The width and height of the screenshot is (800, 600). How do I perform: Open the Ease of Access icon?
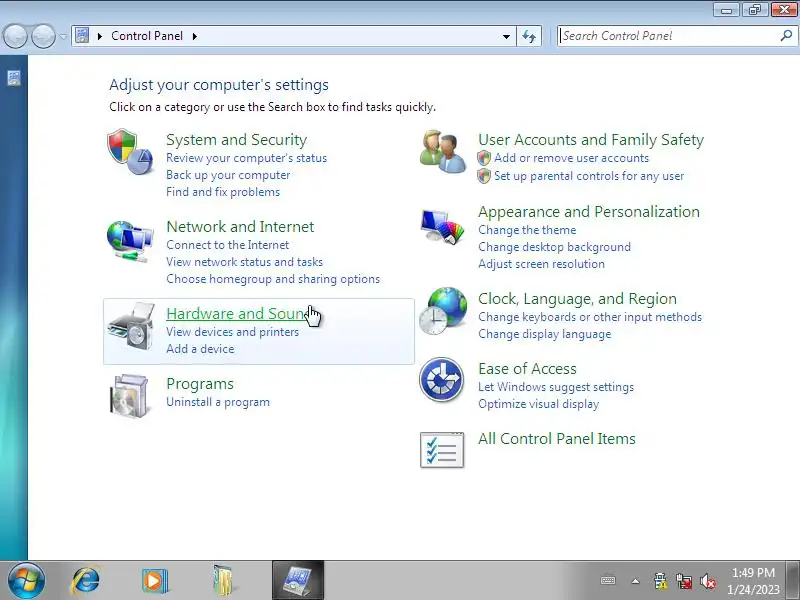(x=442, y=380)
